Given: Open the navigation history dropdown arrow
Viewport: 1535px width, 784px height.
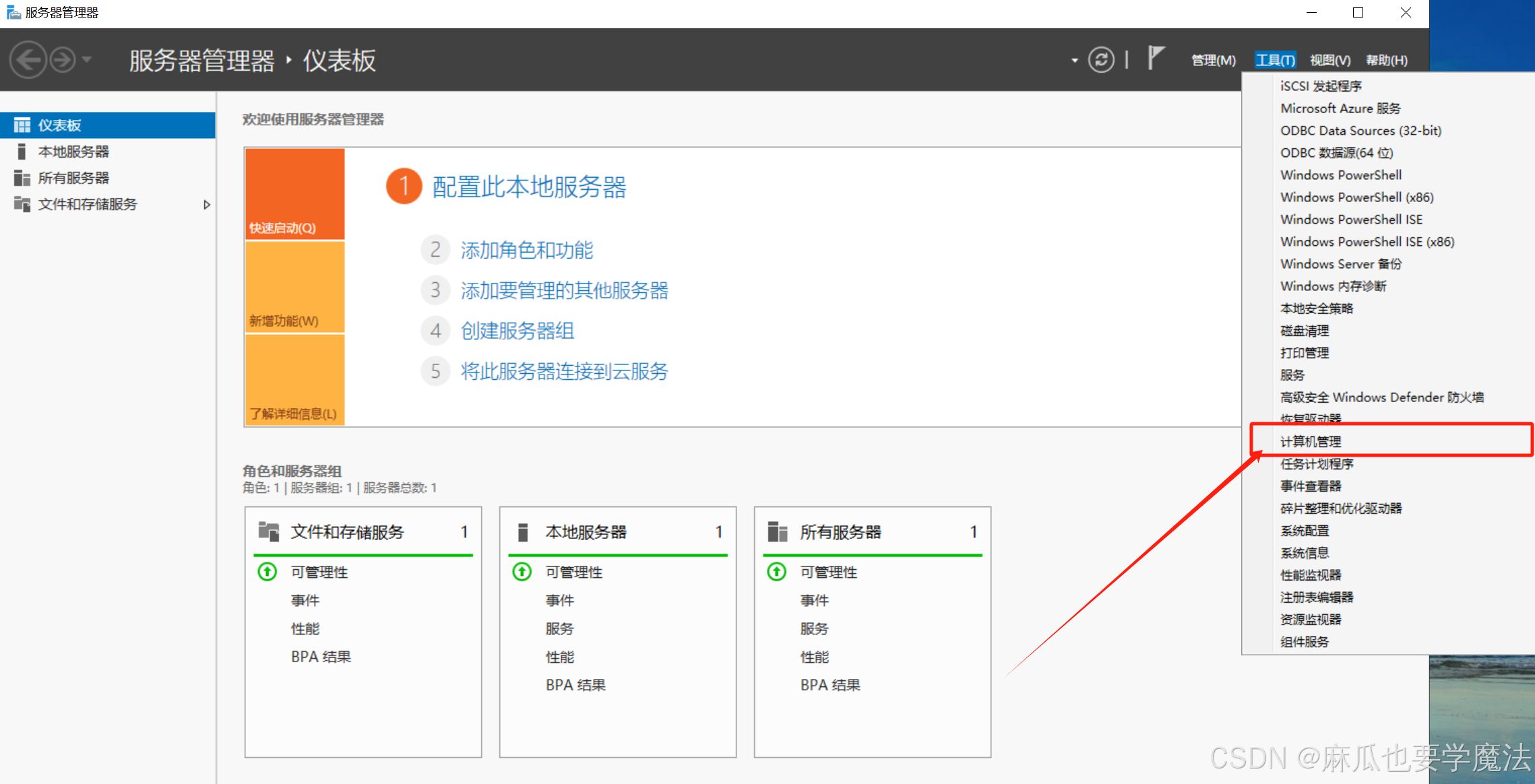Looking at the screenshot, I should pos(87,60).
